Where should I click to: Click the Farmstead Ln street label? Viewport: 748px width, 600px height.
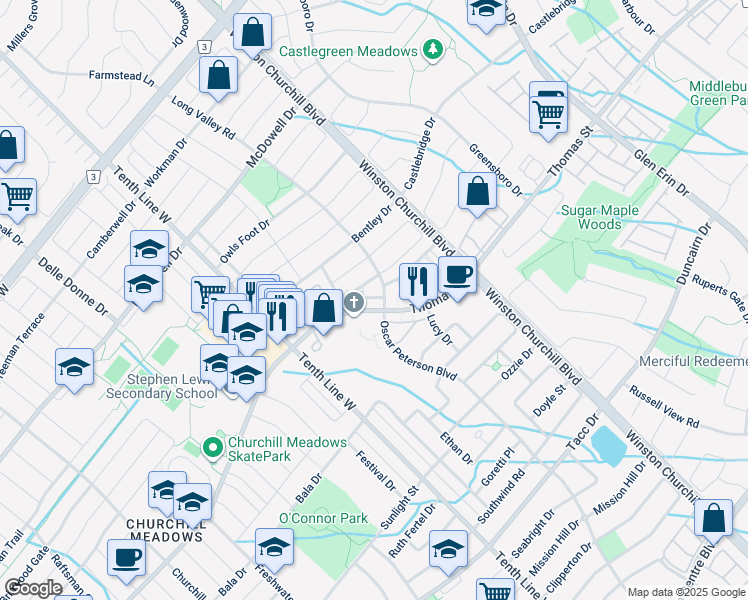[122, 79]
